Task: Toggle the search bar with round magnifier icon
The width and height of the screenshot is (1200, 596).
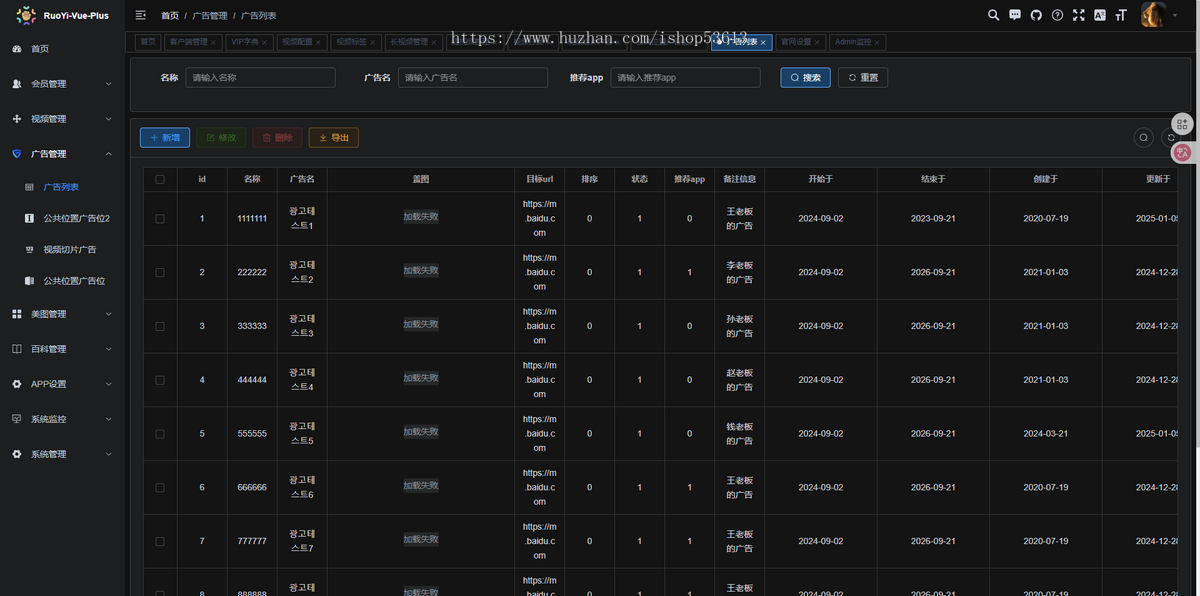Action: [x=1144, y=138]
